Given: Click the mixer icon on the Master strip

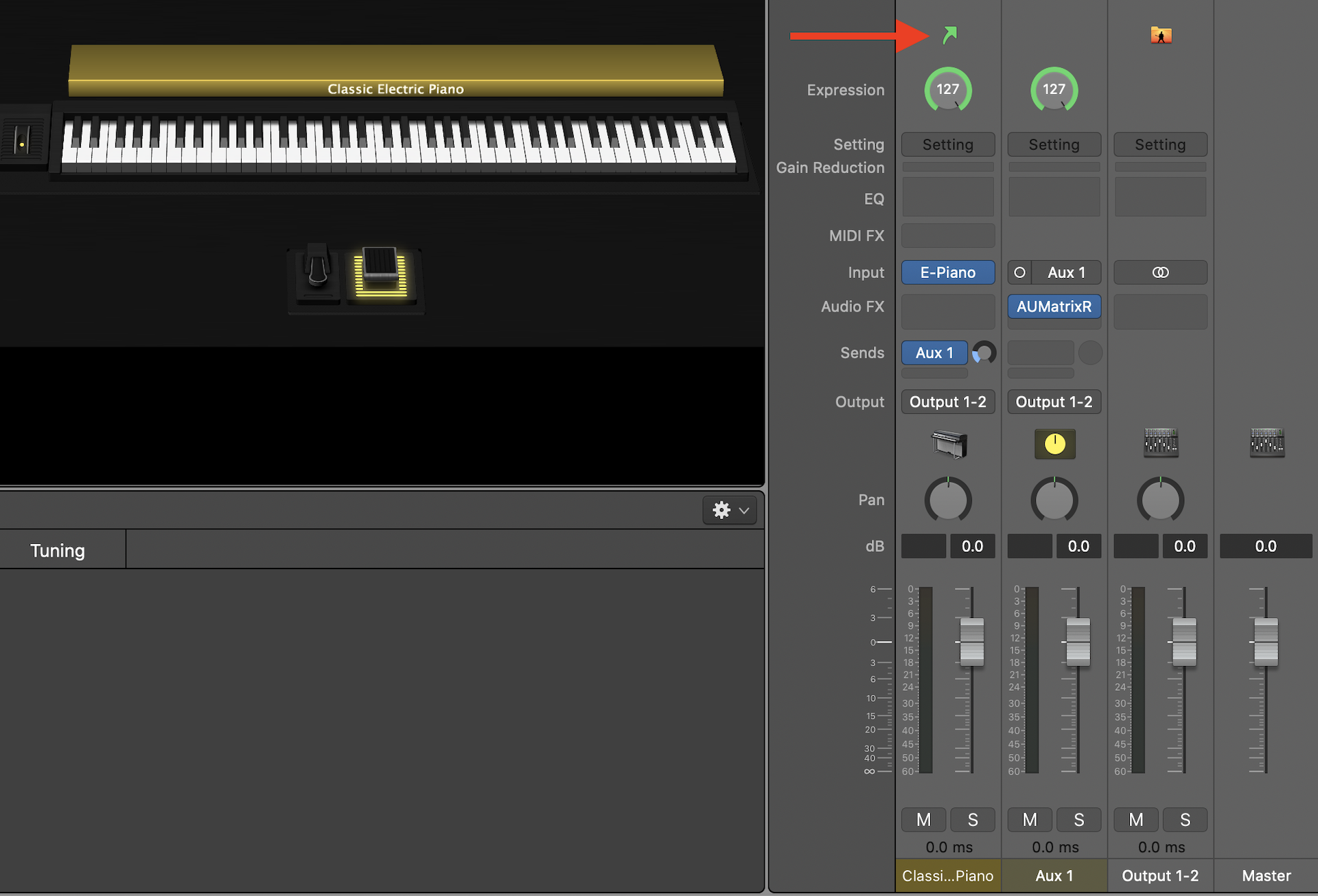Looking at the screenshot, I should coord(1267,443).
